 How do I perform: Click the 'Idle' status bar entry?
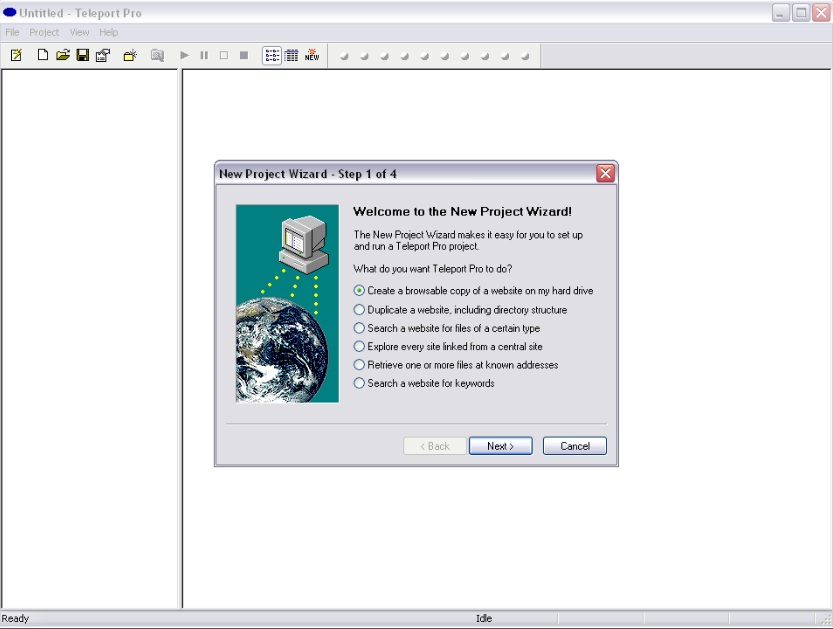coord(484,618)
